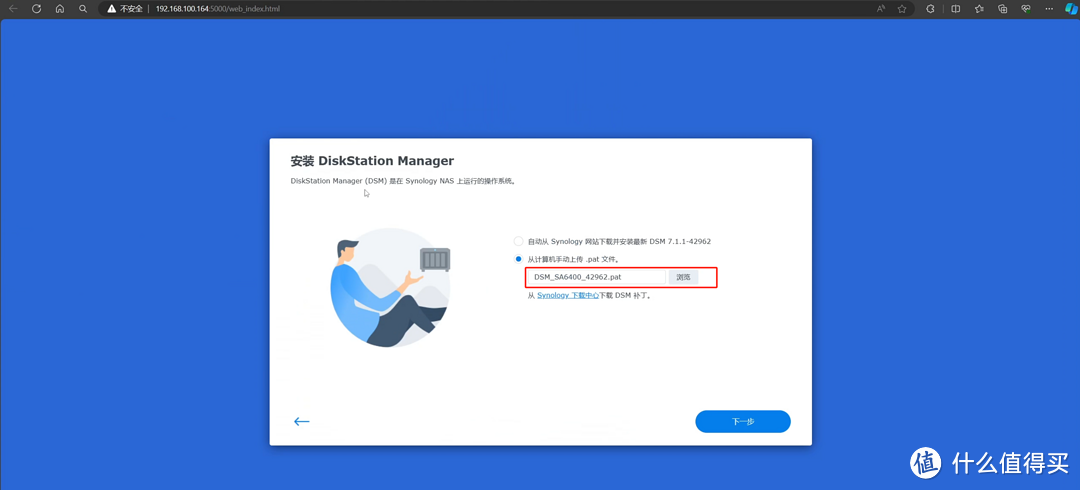Go back with the blue left arrow
Screen dimensions: 1080x490
click(x=302, y=421)
